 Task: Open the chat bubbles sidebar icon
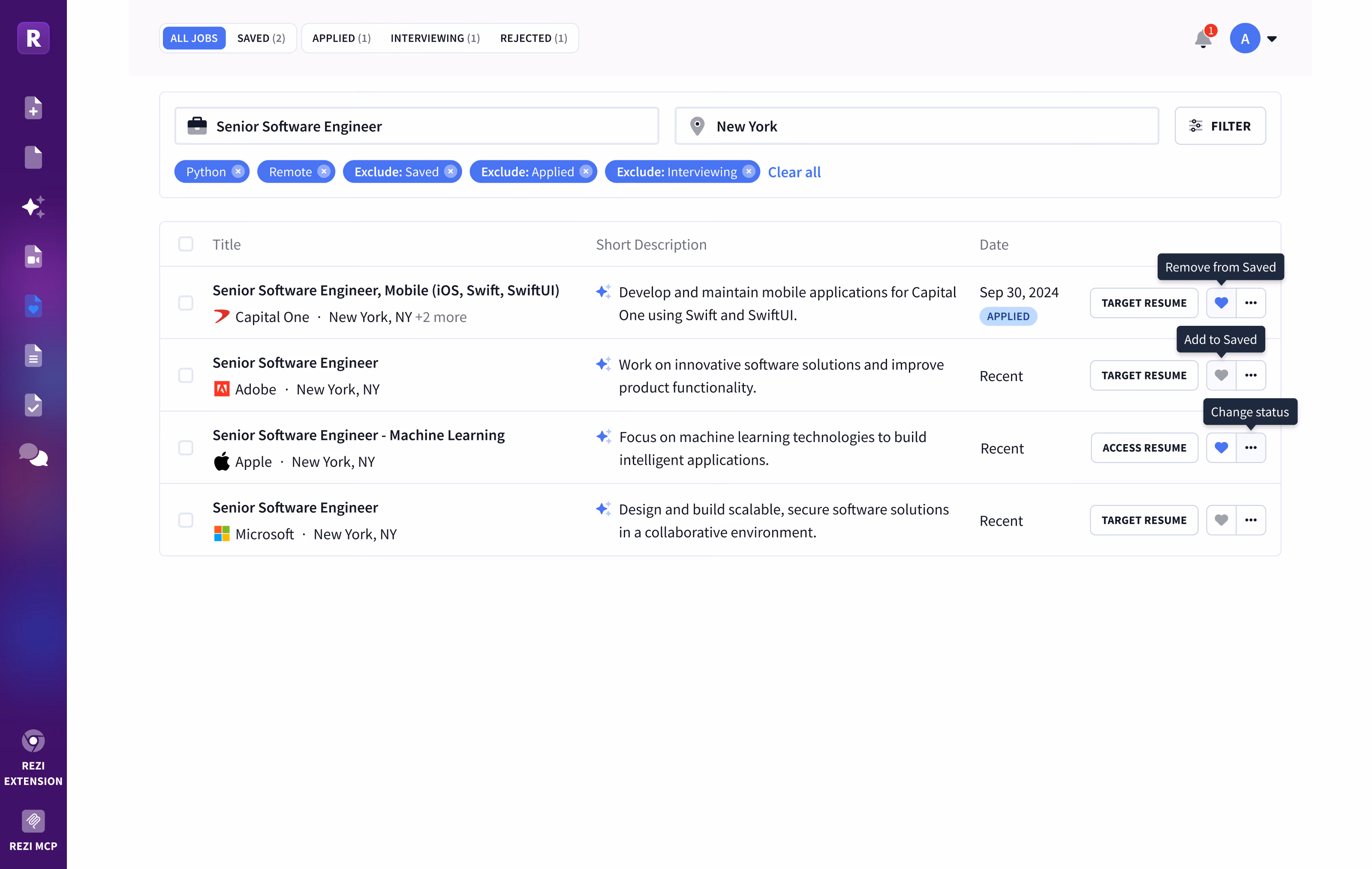click(x=33, y=455)
